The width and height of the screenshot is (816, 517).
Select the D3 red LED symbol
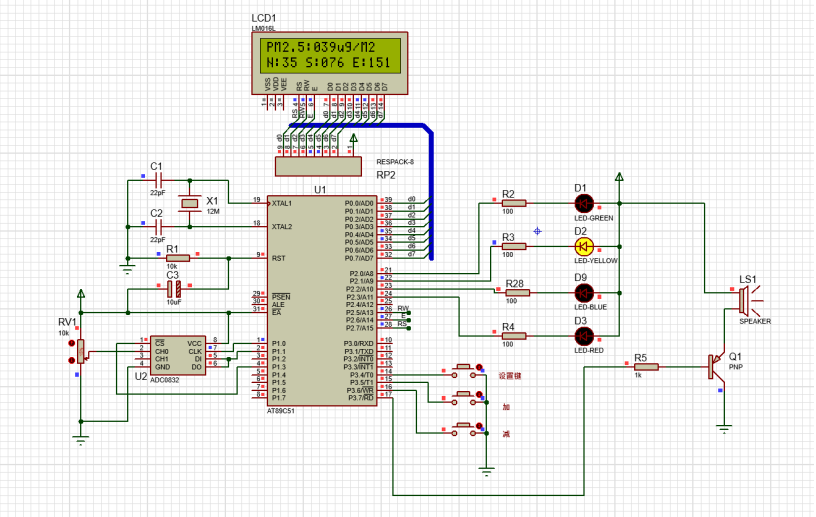point(584,336)
